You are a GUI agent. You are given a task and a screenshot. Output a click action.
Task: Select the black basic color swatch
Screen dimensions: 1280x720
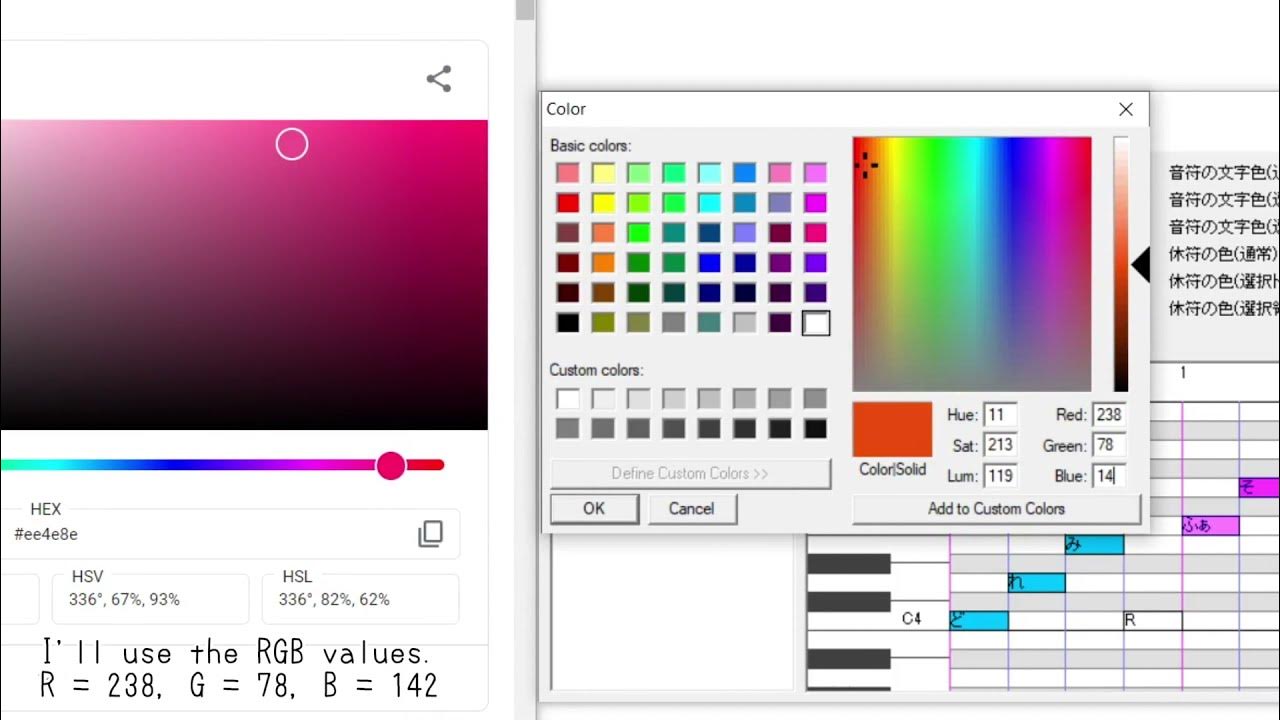coord(568,323)
